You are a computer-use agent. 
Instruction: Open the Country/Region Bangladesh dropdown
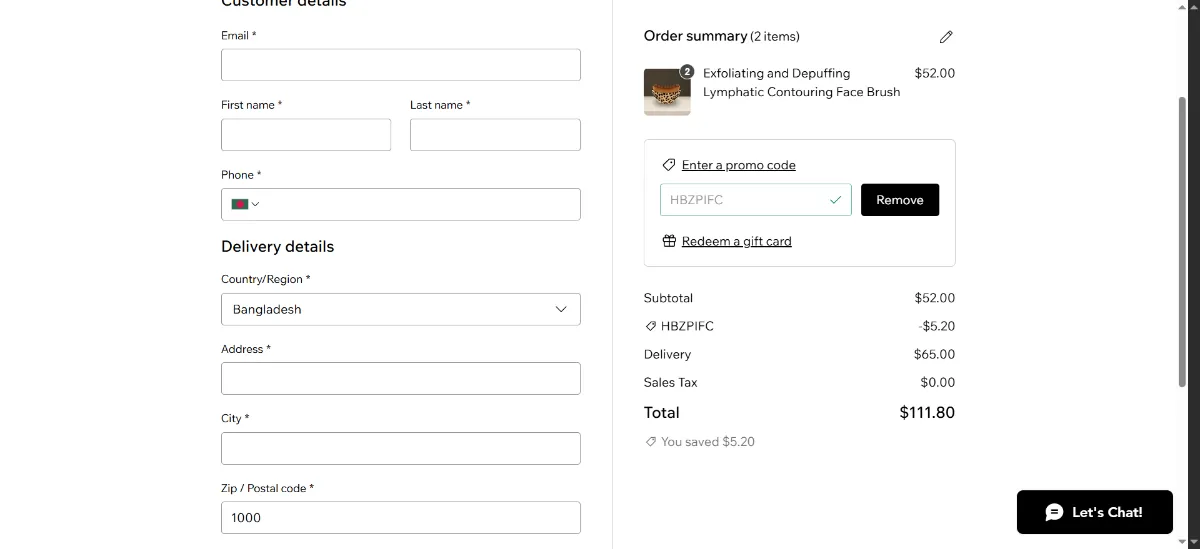(400, 309)
